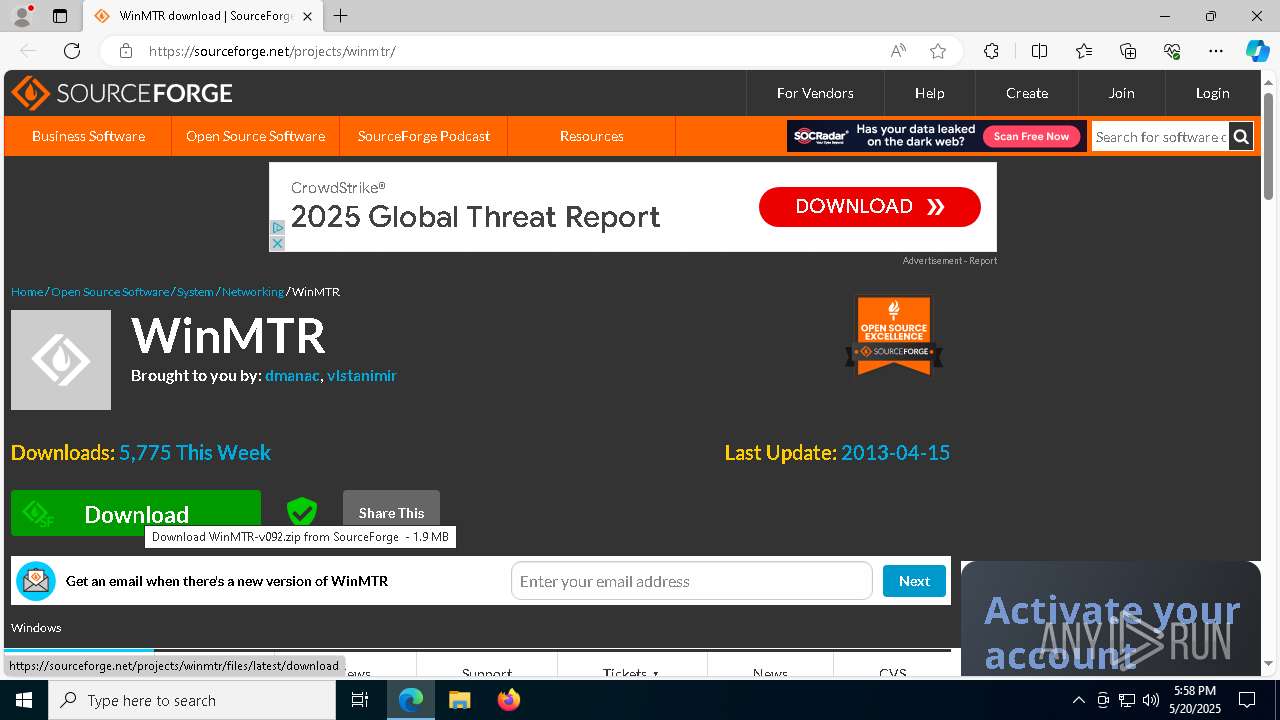Click the Share This button
1280x720 pixels.
coord(391,512)
